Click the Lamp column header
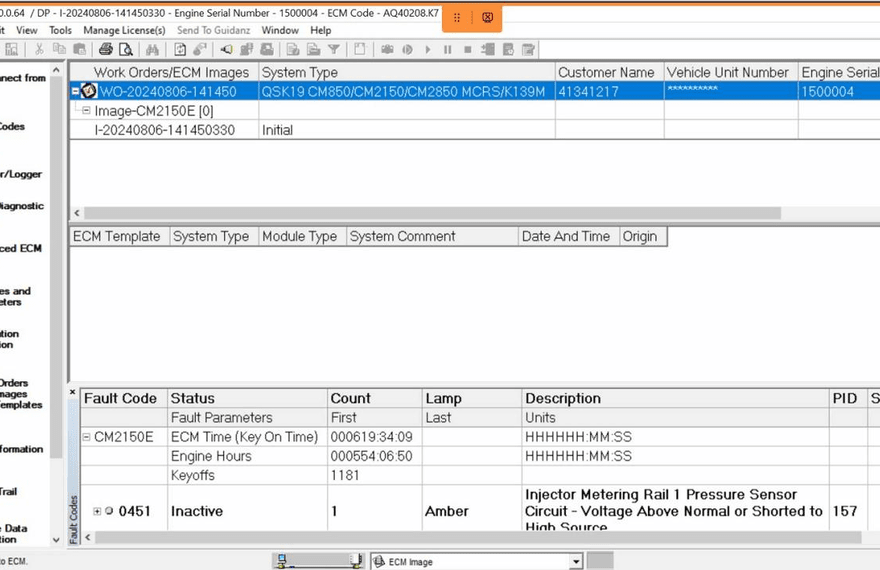 pyautogui.click(x=471, y=398)
